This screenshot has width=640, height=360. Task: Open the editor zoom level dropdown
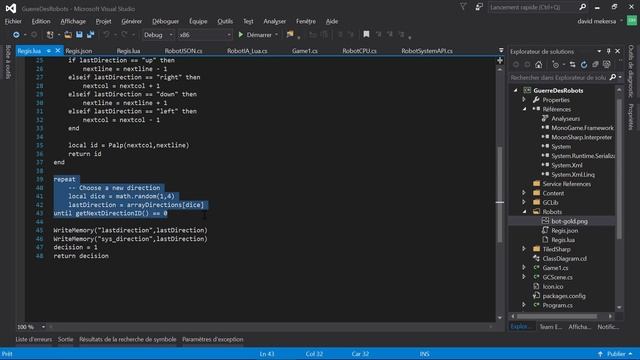(x=43, y=327)
